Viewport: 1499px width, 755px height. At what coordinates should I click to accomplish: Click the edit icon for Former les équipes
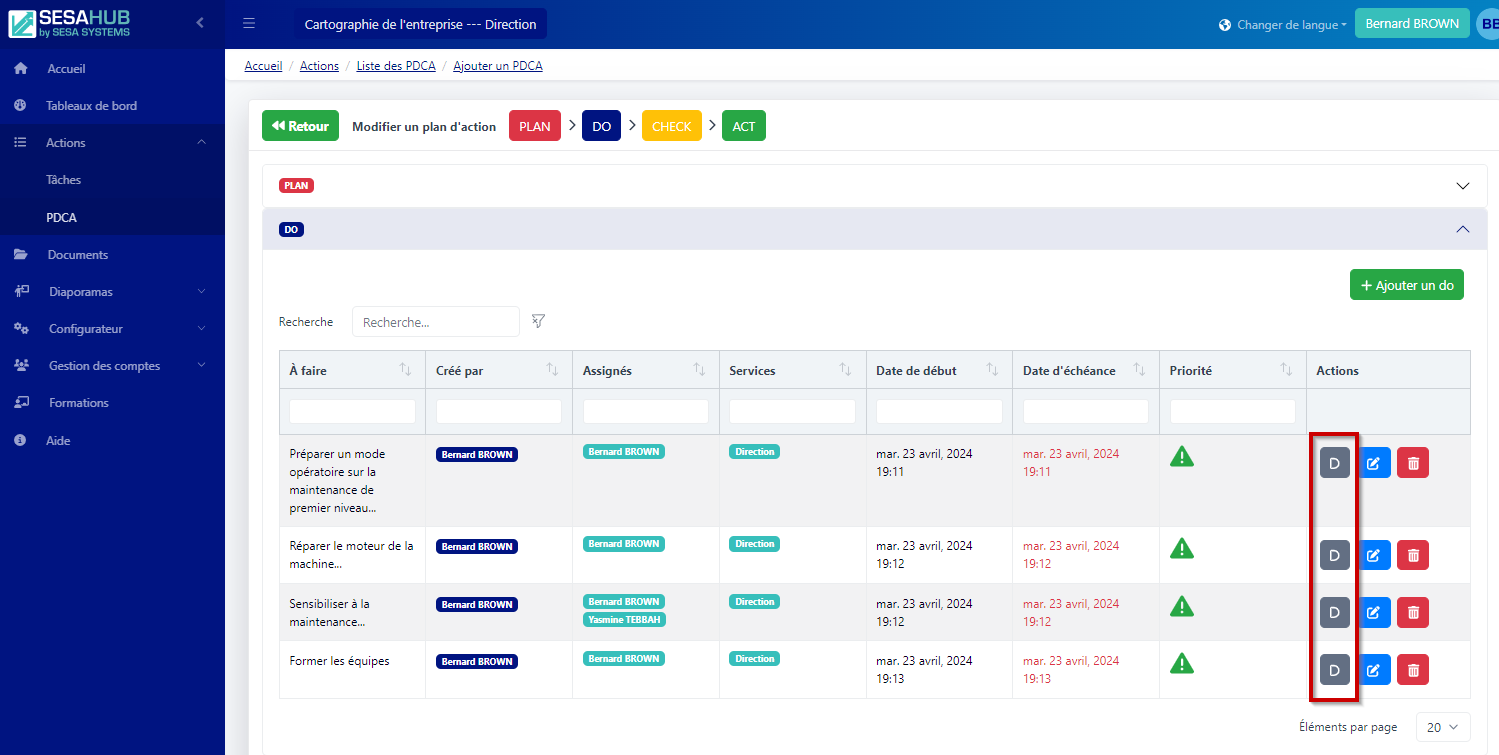tap(1373, 670)
